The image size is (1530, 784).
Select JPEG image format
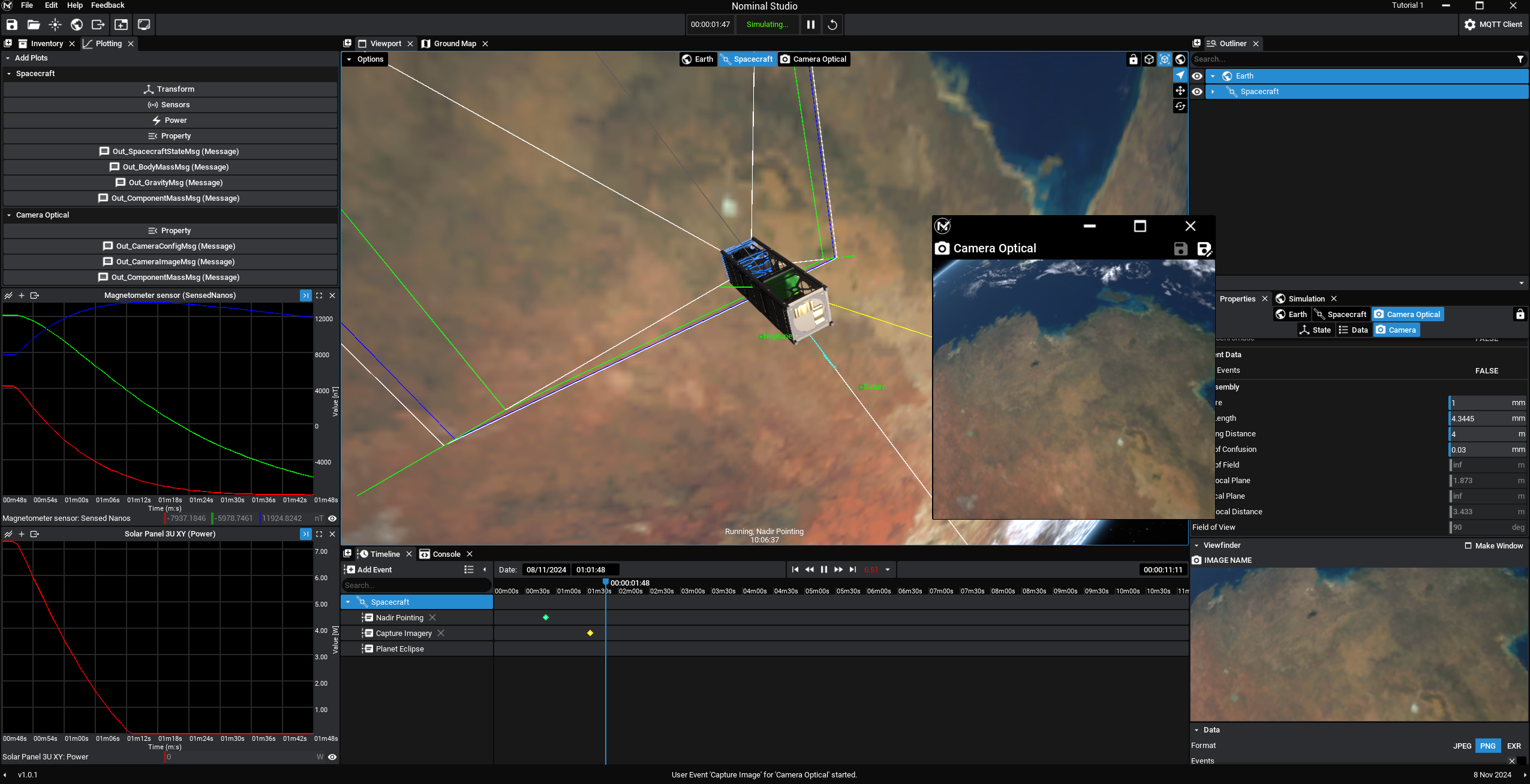click(x=1462, y=746)
